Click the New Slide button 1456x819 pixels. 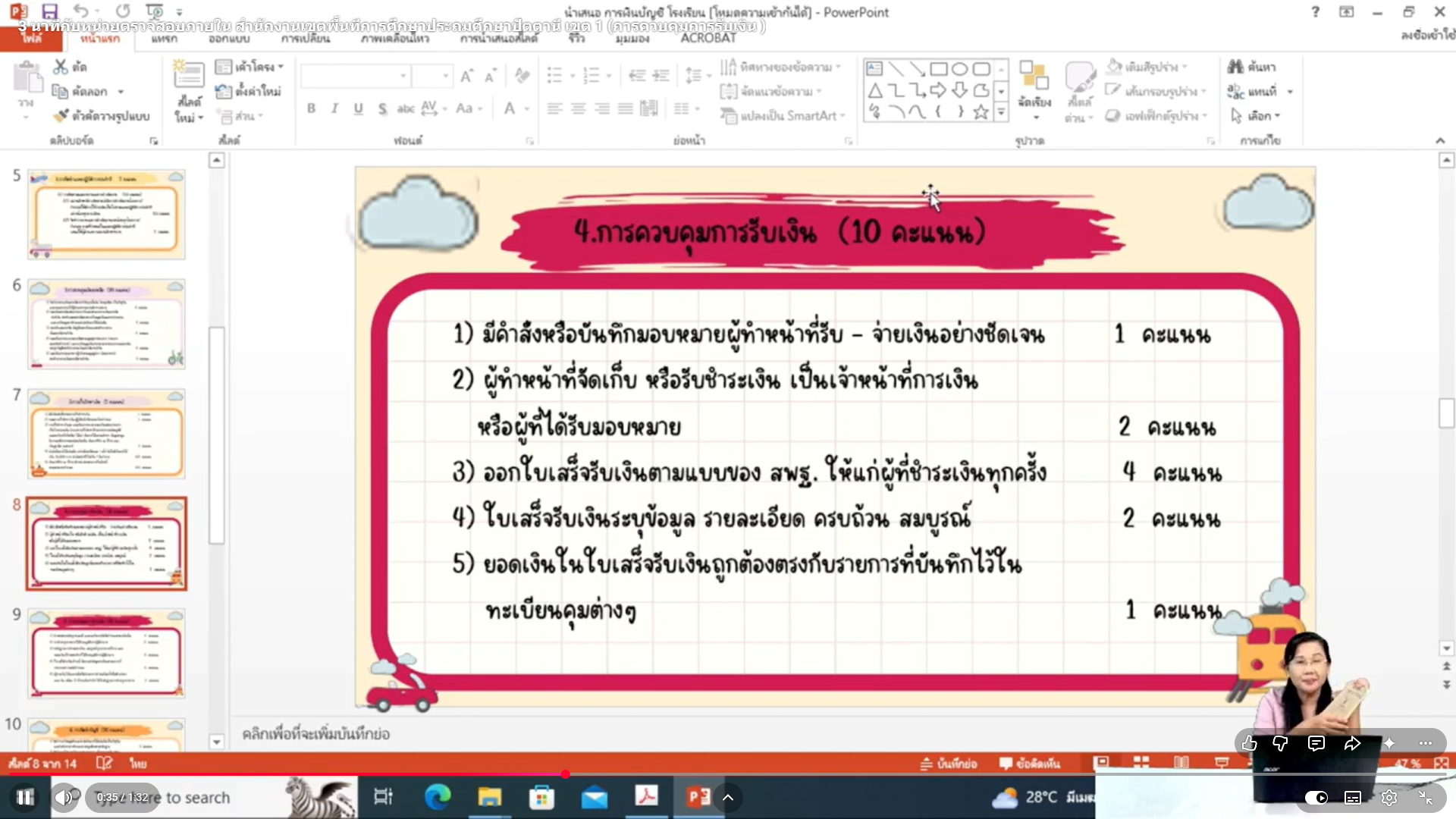pyautogui.click(x=189, y=91)
